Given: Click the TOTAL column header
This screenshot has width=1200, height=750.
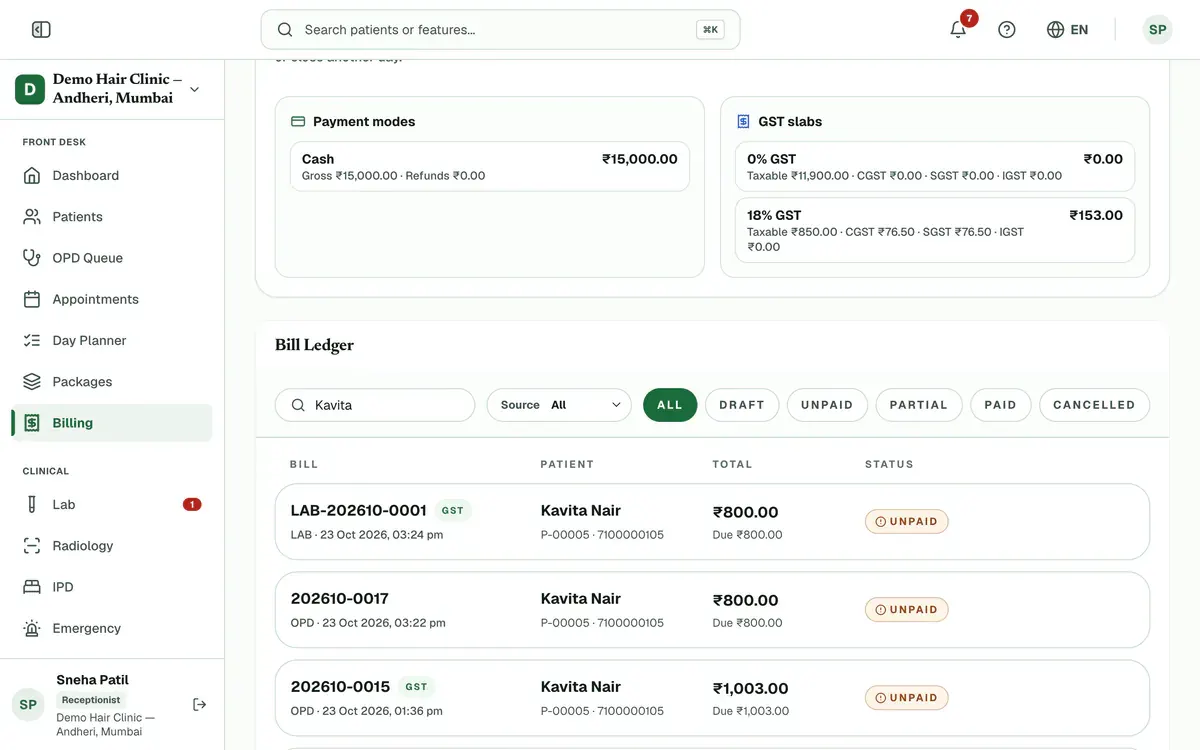Looking at the screenshot, I should tap(732, 464).
